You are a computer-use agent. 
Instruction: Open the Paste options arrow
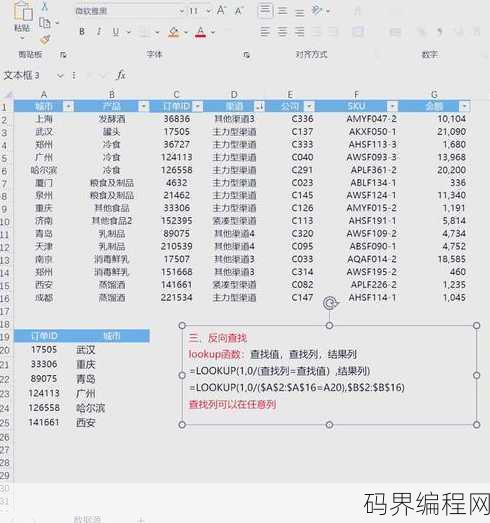(x=22, y=39)
